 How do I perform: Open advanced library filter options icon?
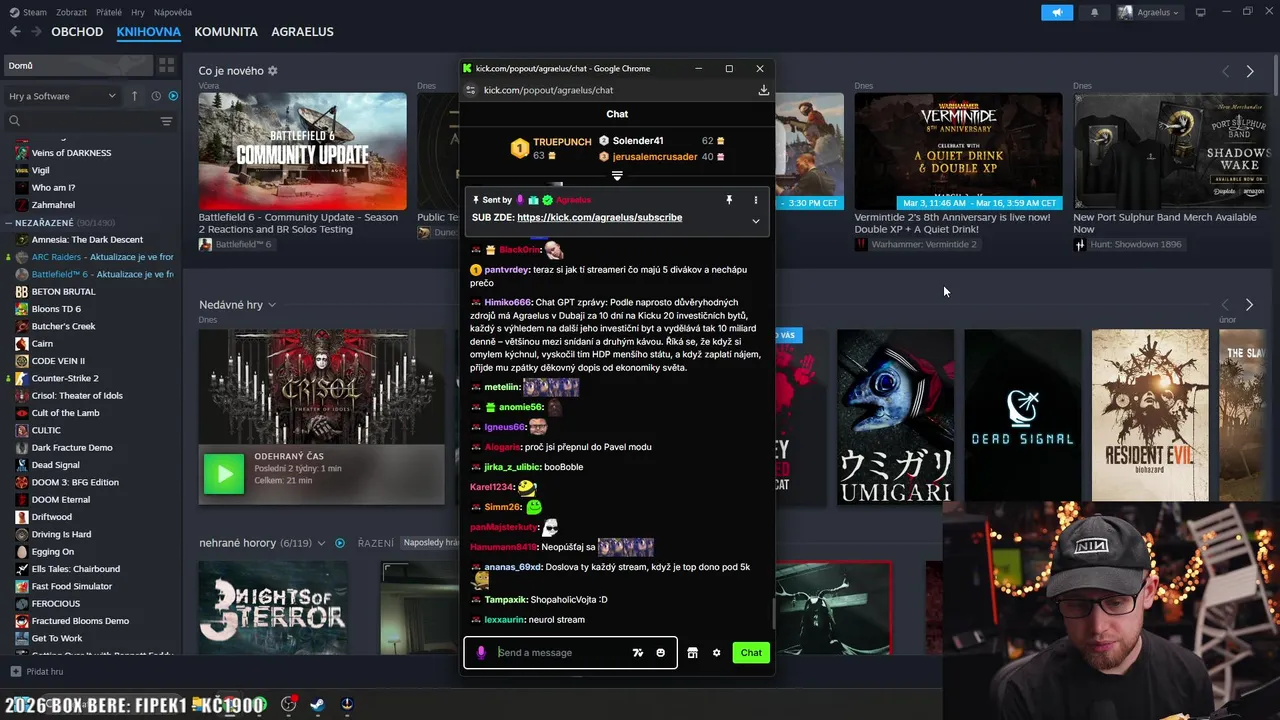[x=166, y=121]
